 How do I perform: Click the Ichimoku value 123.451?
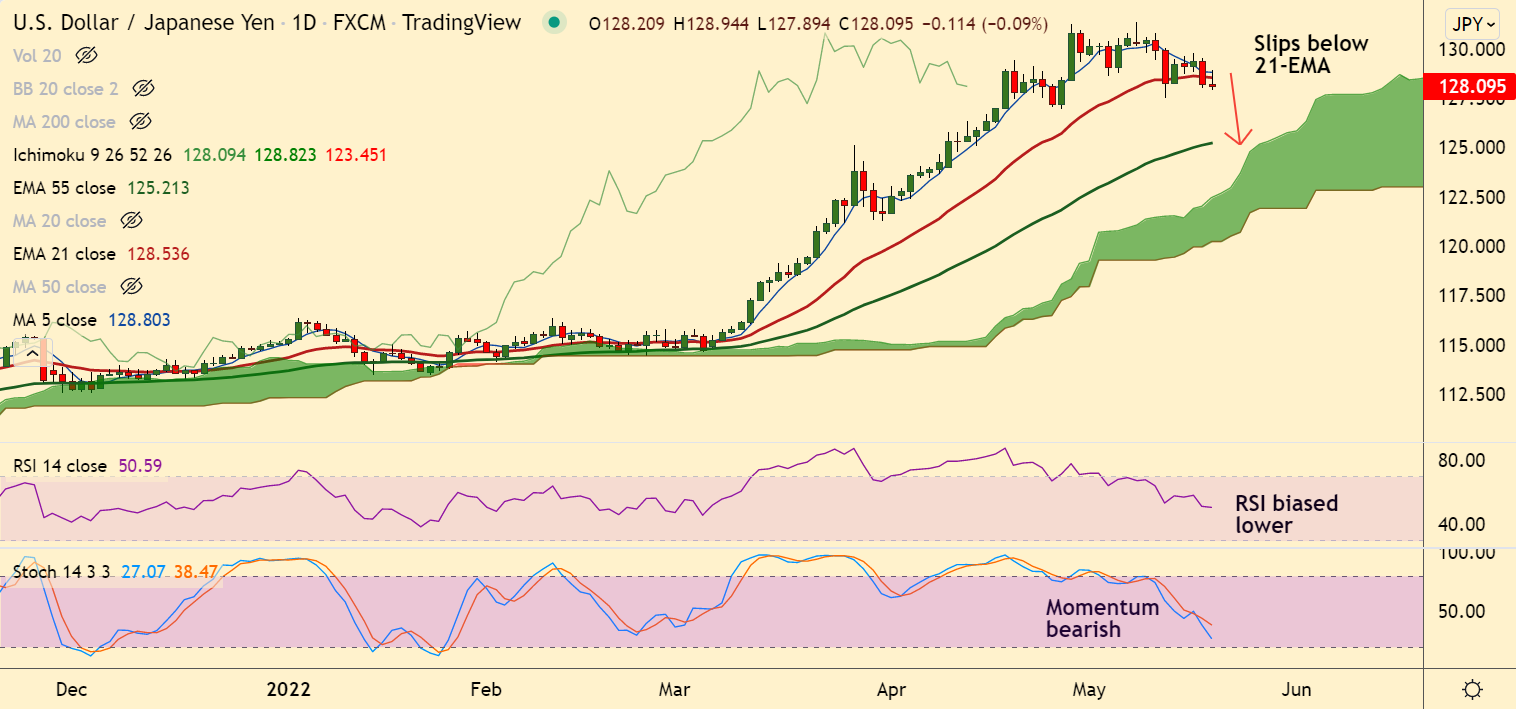(354, 155)
